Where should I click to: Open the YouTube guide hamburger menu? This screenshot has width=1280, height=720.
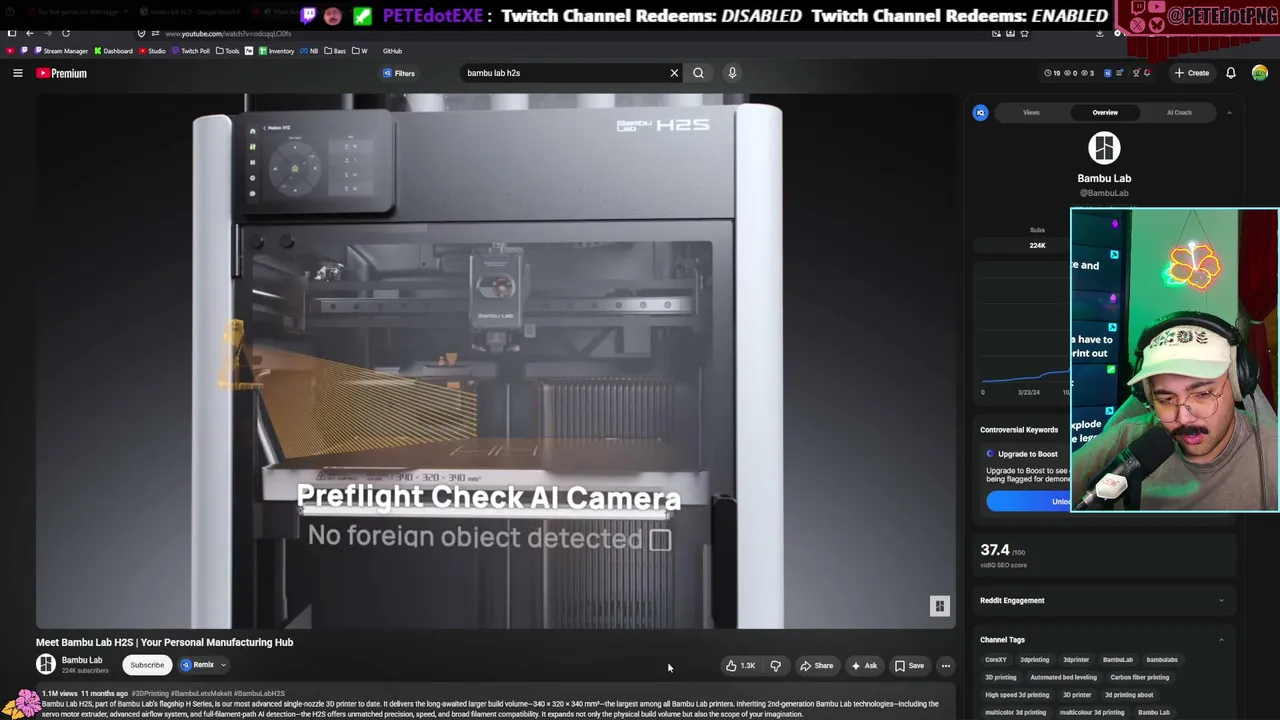18,73
